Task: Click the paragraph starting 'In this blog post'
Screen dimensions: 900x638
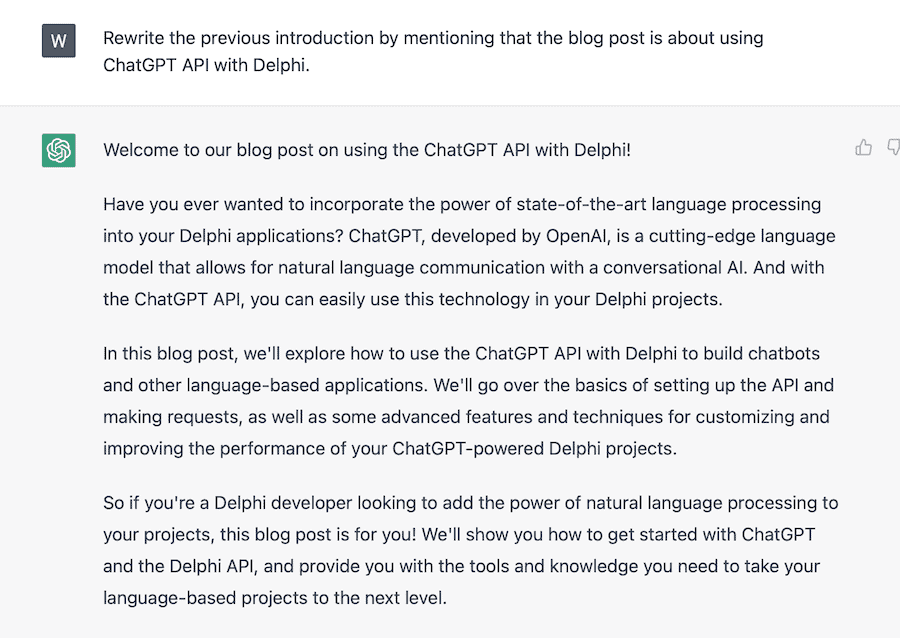Action: [468, 401]
